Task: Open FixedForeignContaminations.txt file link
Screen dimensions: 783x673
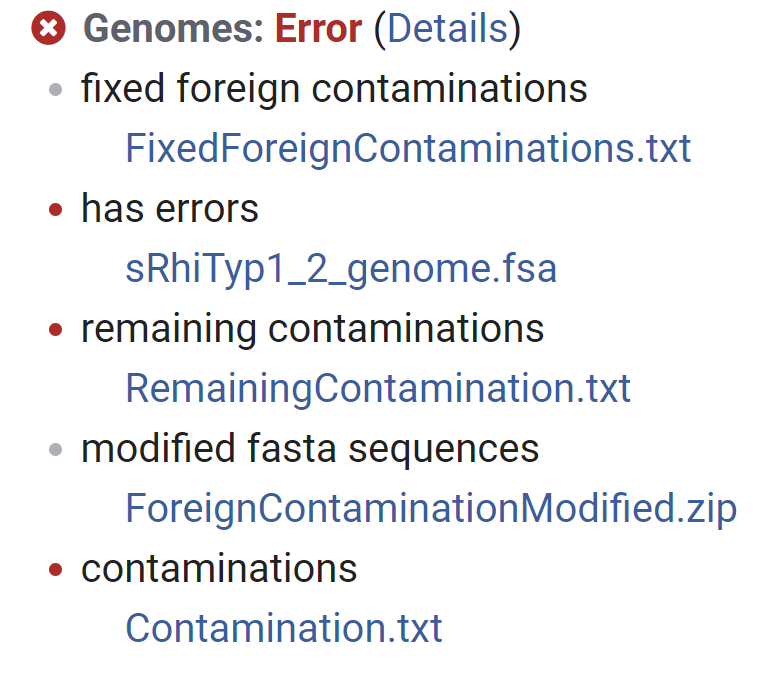Action: [408, 149]
